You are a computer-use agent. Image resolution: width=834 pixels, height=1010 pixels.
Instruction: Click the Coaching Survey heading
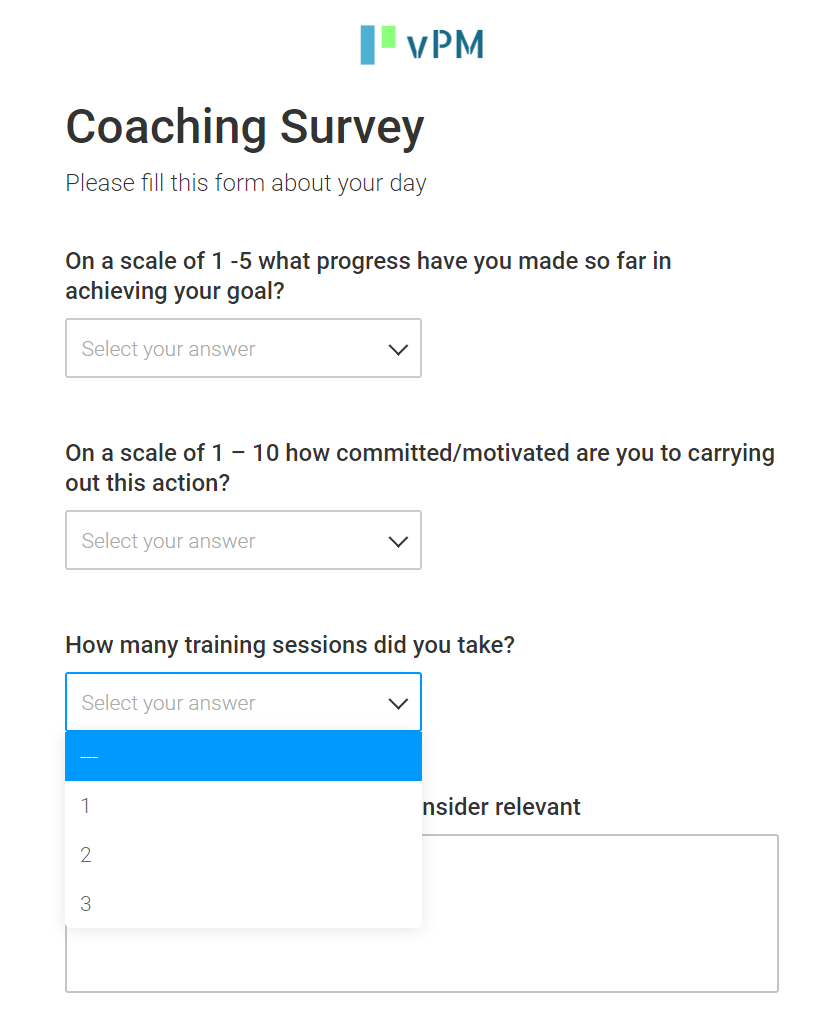point(244,127)
